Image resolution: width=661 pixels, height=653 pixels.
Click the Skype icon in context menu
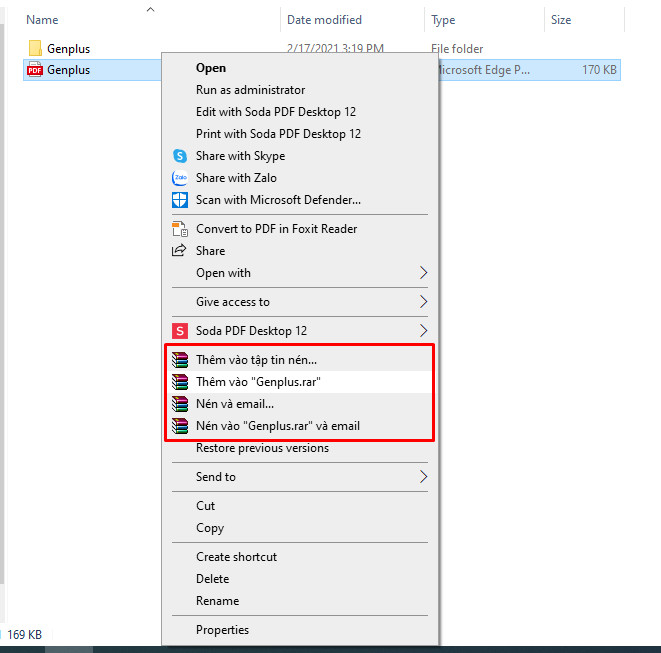(x=180, y=156)
